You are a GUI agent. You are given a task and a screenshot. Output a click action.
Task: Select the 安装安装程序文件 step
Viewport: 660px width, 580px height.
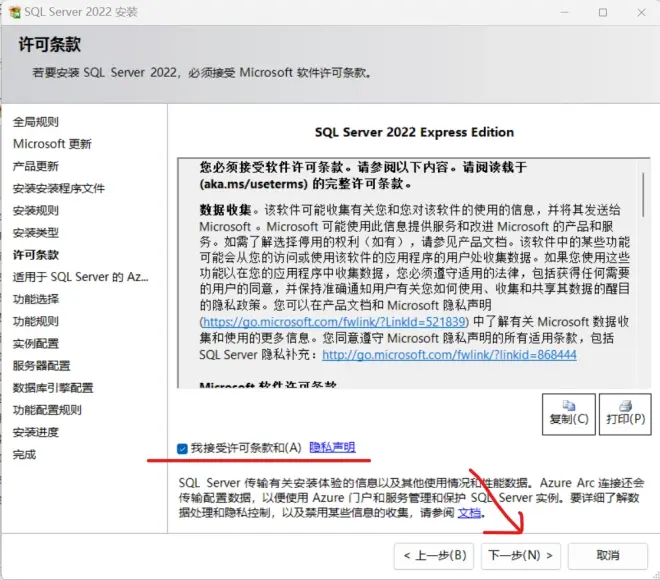pos(59,188)
